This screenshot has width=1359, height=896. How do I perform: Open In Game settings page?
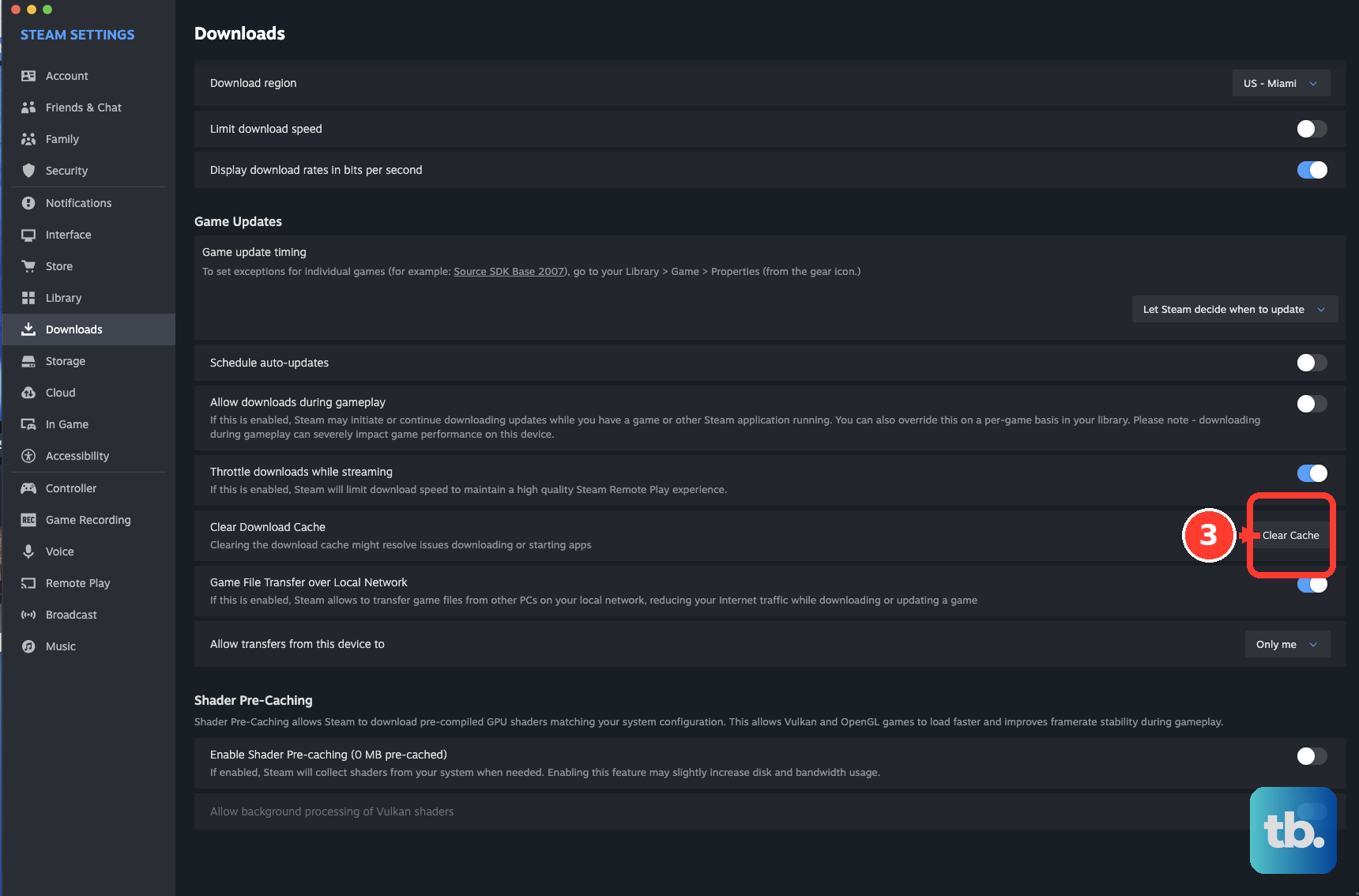pos(88,424)
